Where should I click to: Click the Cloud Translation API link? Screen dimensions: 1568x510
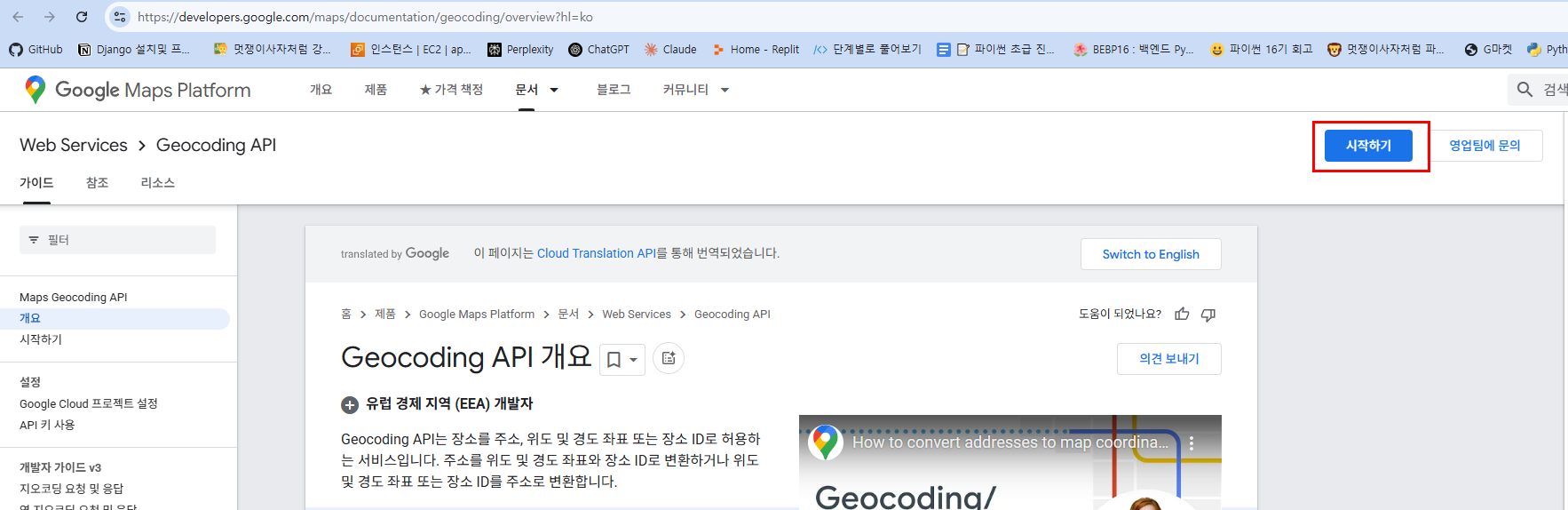[596, 253]
